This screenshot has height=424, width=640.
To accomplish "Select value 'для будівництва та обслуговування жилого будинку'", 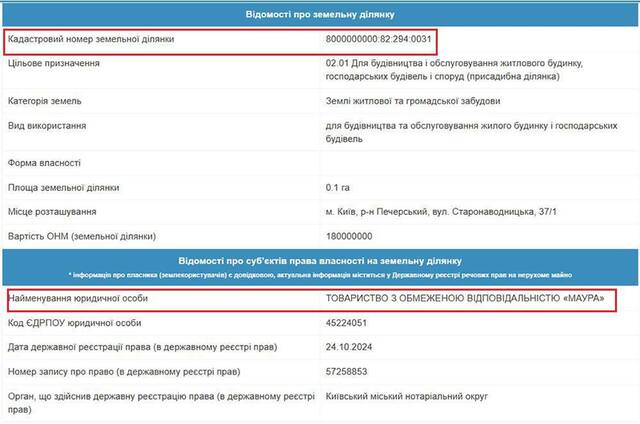I will point(471,132).
